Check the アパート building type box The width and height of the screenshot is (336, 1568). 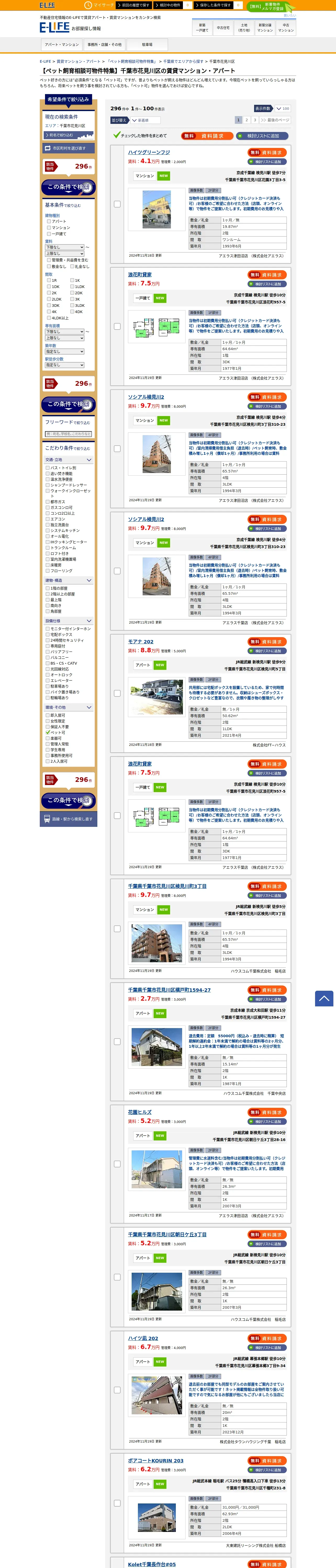tap(49, 222)
